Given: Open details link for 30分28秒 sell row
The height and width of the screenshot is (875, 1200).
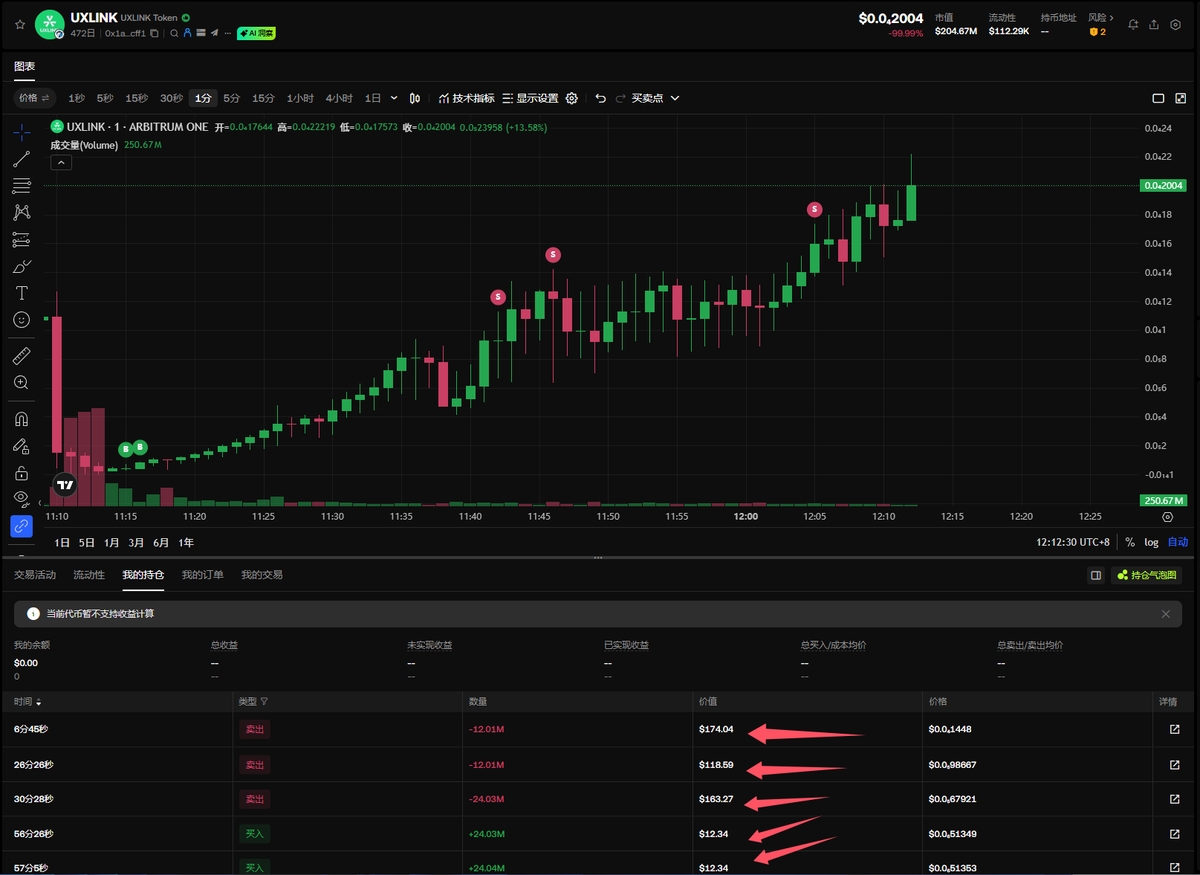Looking at the screenshot, I should pos(1175,799).
